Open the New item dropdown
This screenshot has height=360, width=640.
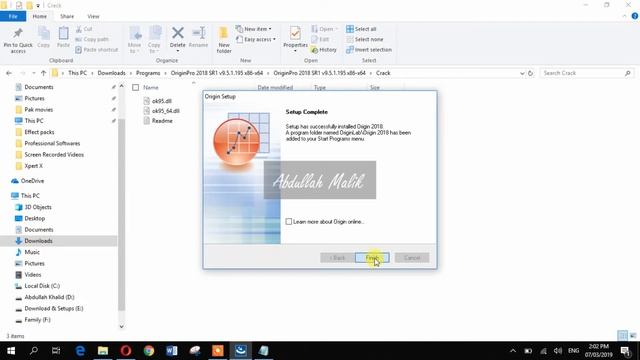click(253, 29)
